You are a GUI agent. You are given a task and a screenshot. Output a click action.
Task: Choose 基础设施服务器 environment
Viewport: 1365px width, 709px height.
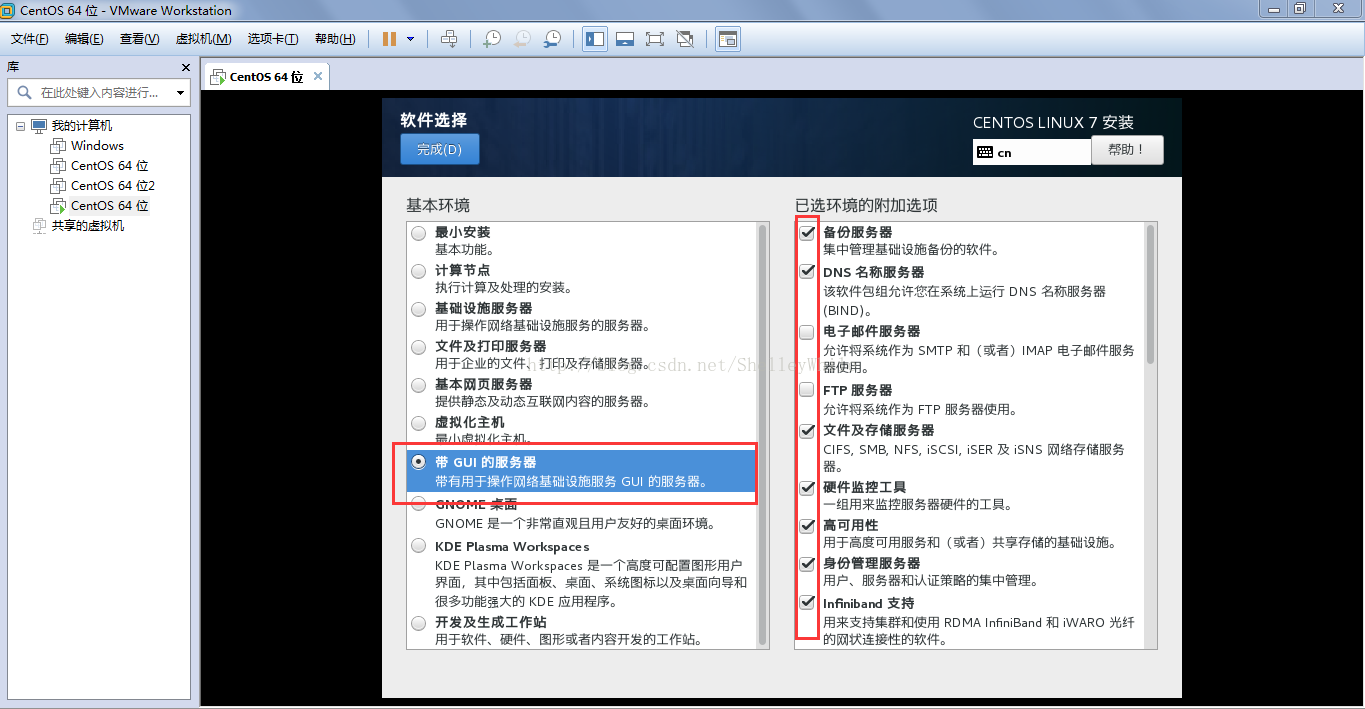coord(419,309)
